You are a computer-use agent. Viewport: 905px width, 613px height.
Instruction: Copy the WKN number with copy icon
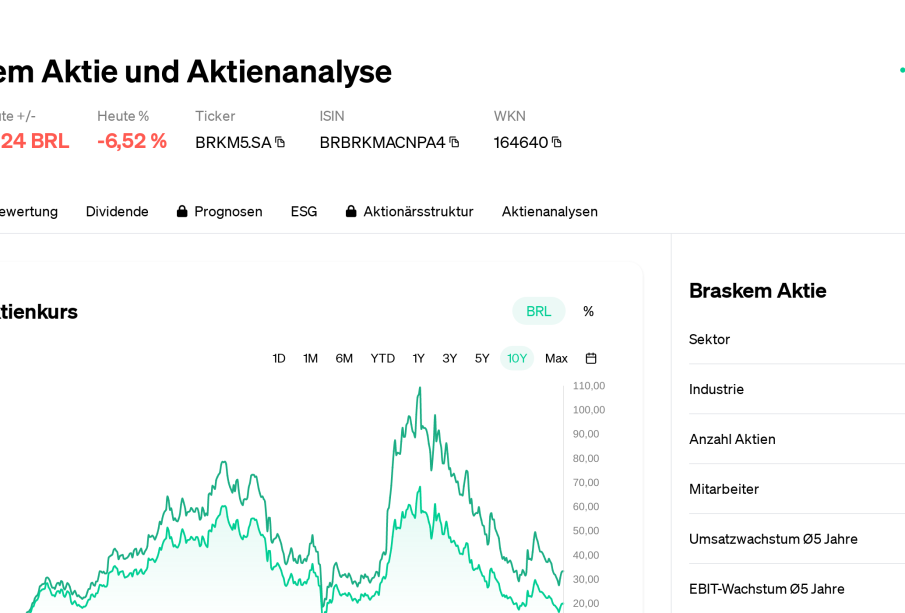(x=557, y=142)
